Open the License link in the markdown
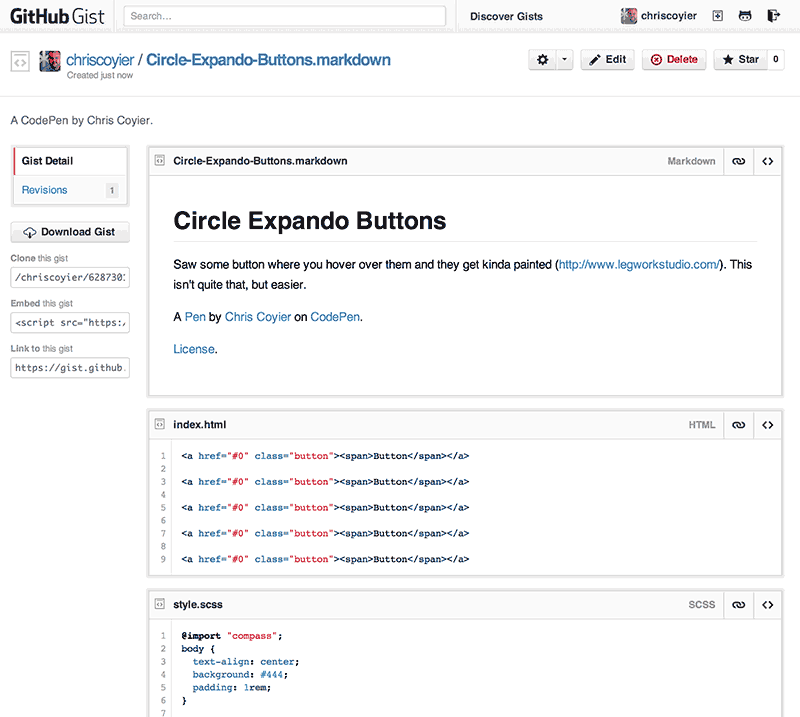800x717 pixels. coord(194,348)
